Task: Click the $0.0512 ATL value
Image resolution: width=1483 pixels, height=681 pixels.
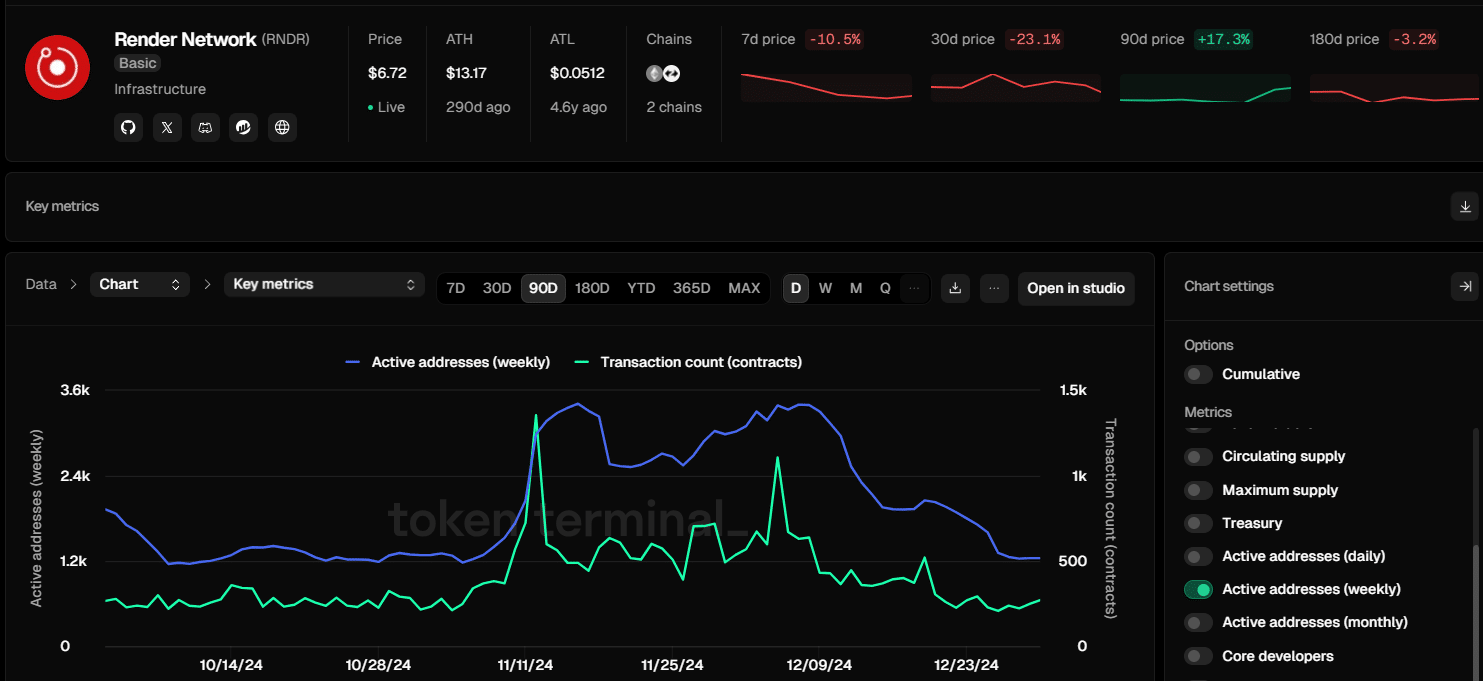Action: pos(578,73)
